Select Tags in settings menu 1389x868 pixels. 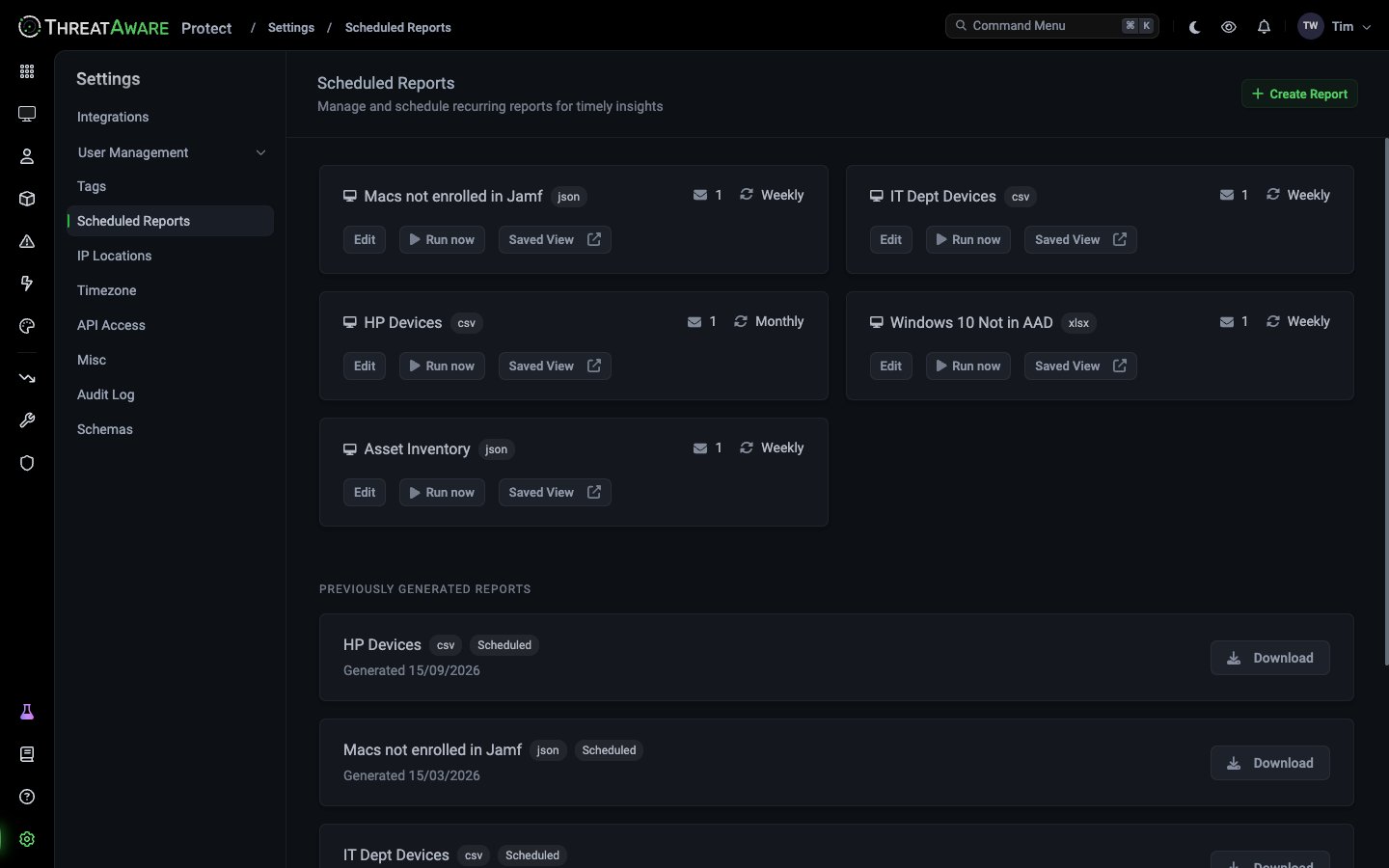click(x=92, y=186)
